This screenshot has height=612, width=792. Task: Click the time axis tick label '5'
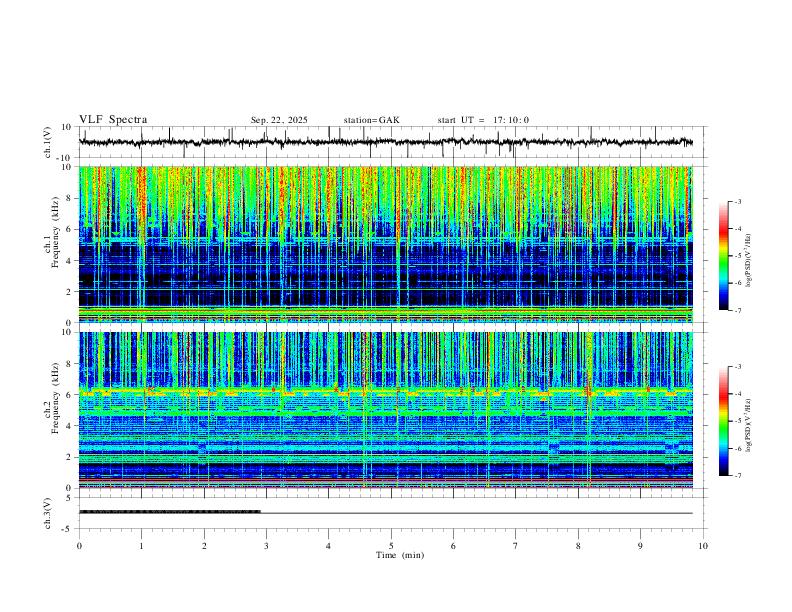coord(391,546)
